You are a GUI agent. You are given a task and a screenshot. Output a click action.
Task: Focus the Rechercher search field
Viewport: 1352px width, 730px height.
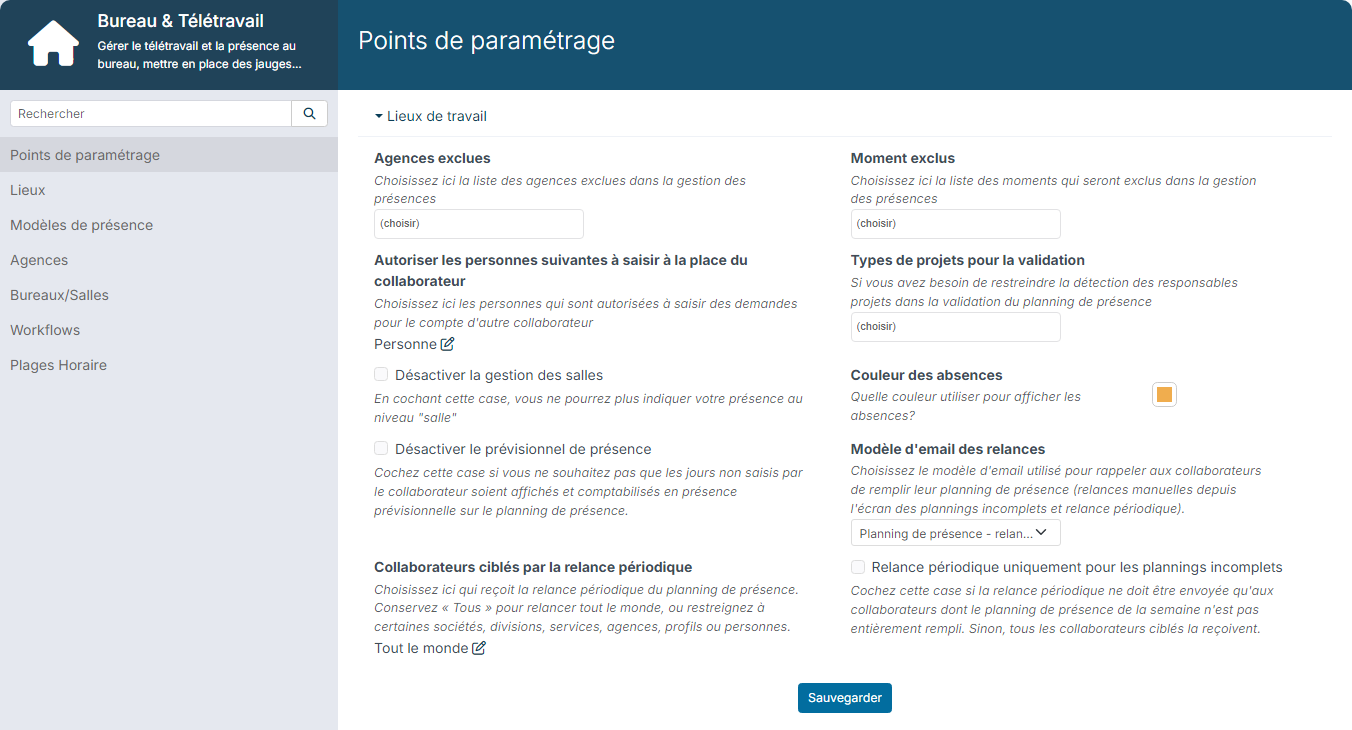click(151, 114)
